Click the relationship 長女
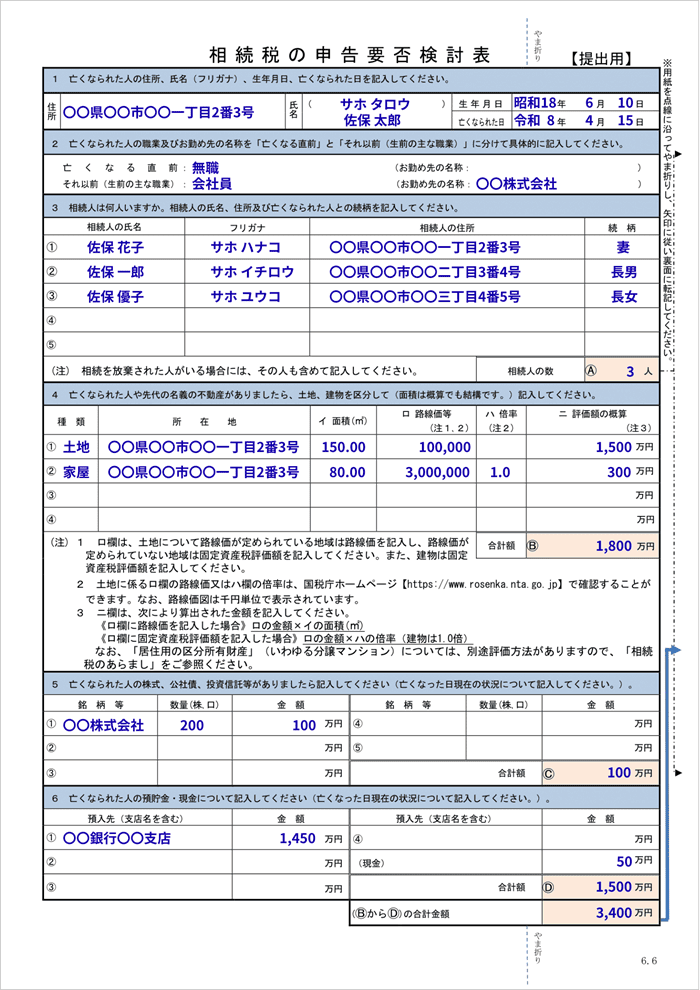 pyautogui.click(x=624, y=296)
